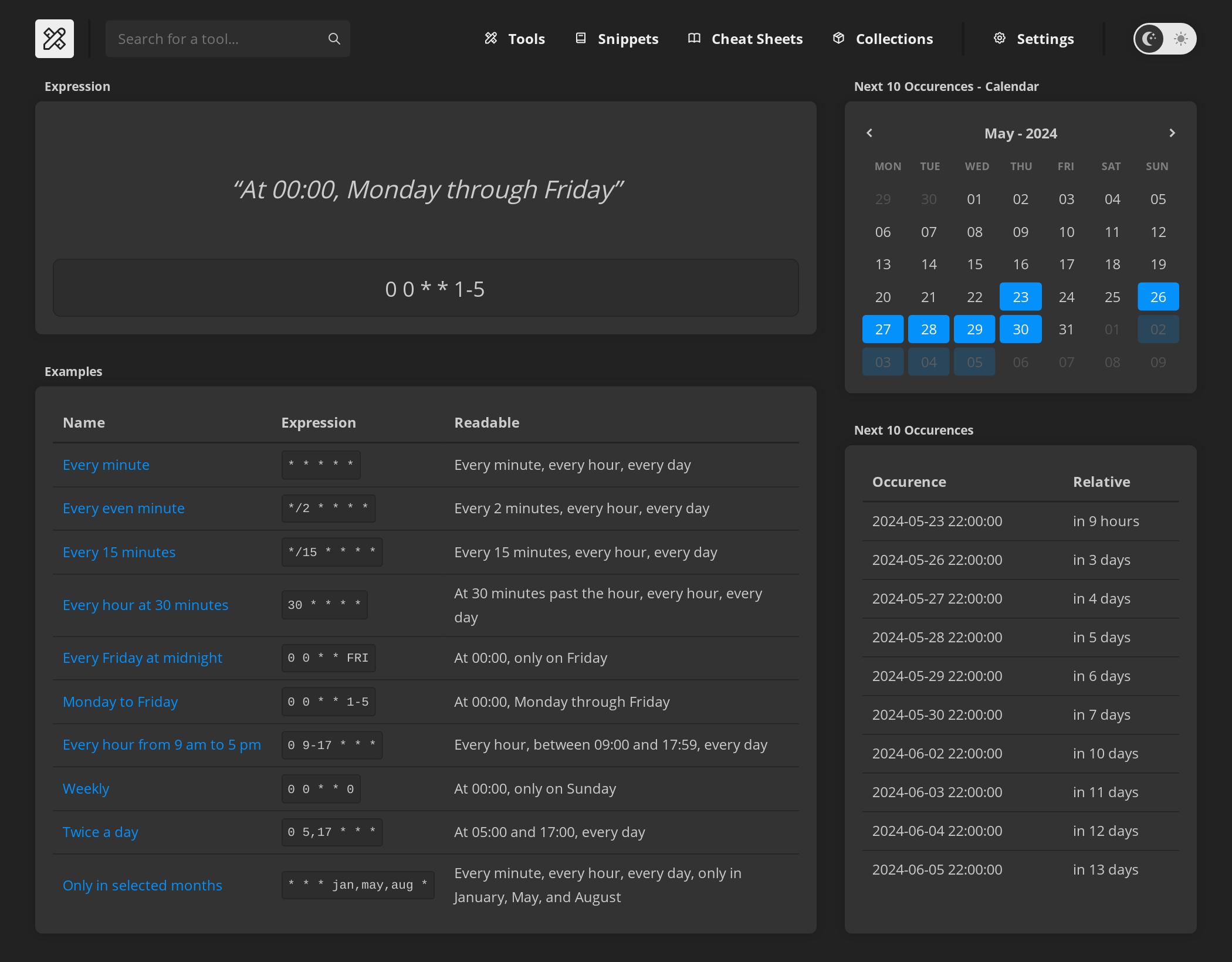1232x962 pixels.
Task: Click 'At 00:00, only on Sunday' text
Action: 535,788
